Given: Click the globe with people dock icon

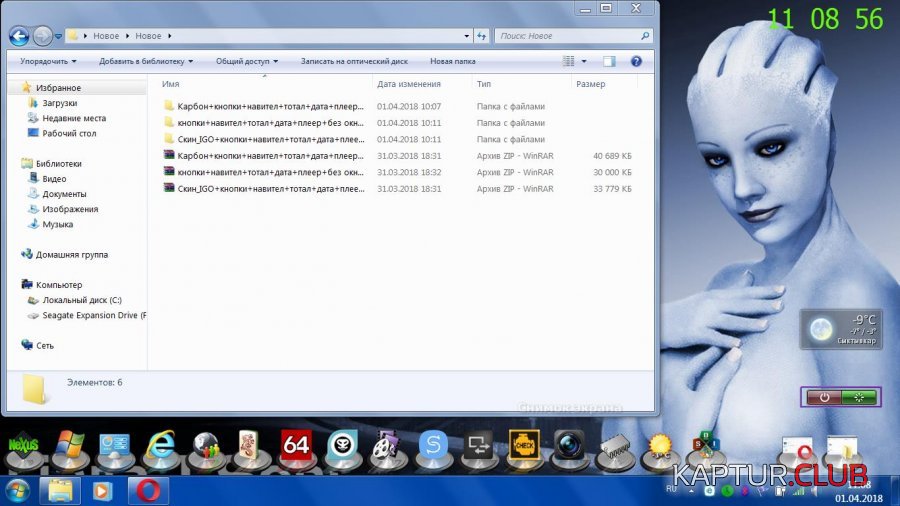Looking at the screenshot, I should pyautogui.click(x=205, y=446).
